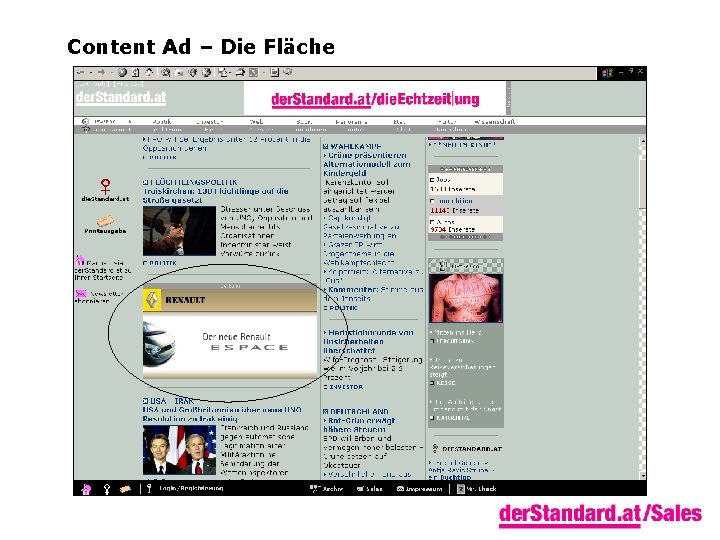Click the pink envelope Newsletter icon

(x=81, y=293)
